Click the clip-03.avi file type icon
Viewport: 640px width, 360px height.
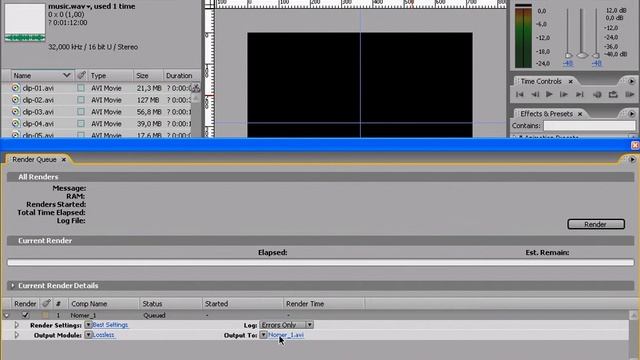click(16, 111)
